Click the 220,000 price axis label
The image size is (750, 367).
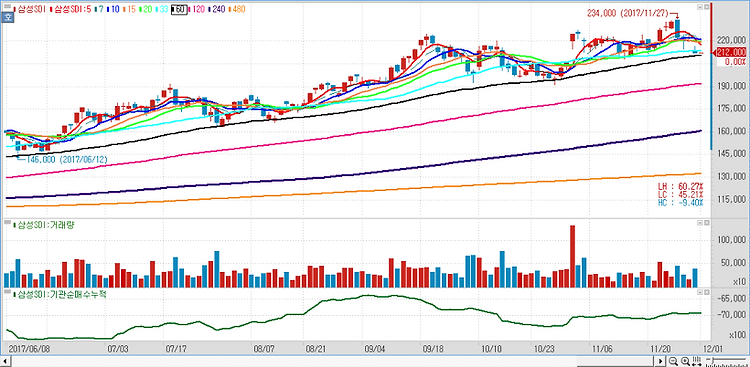pos(730,40)
